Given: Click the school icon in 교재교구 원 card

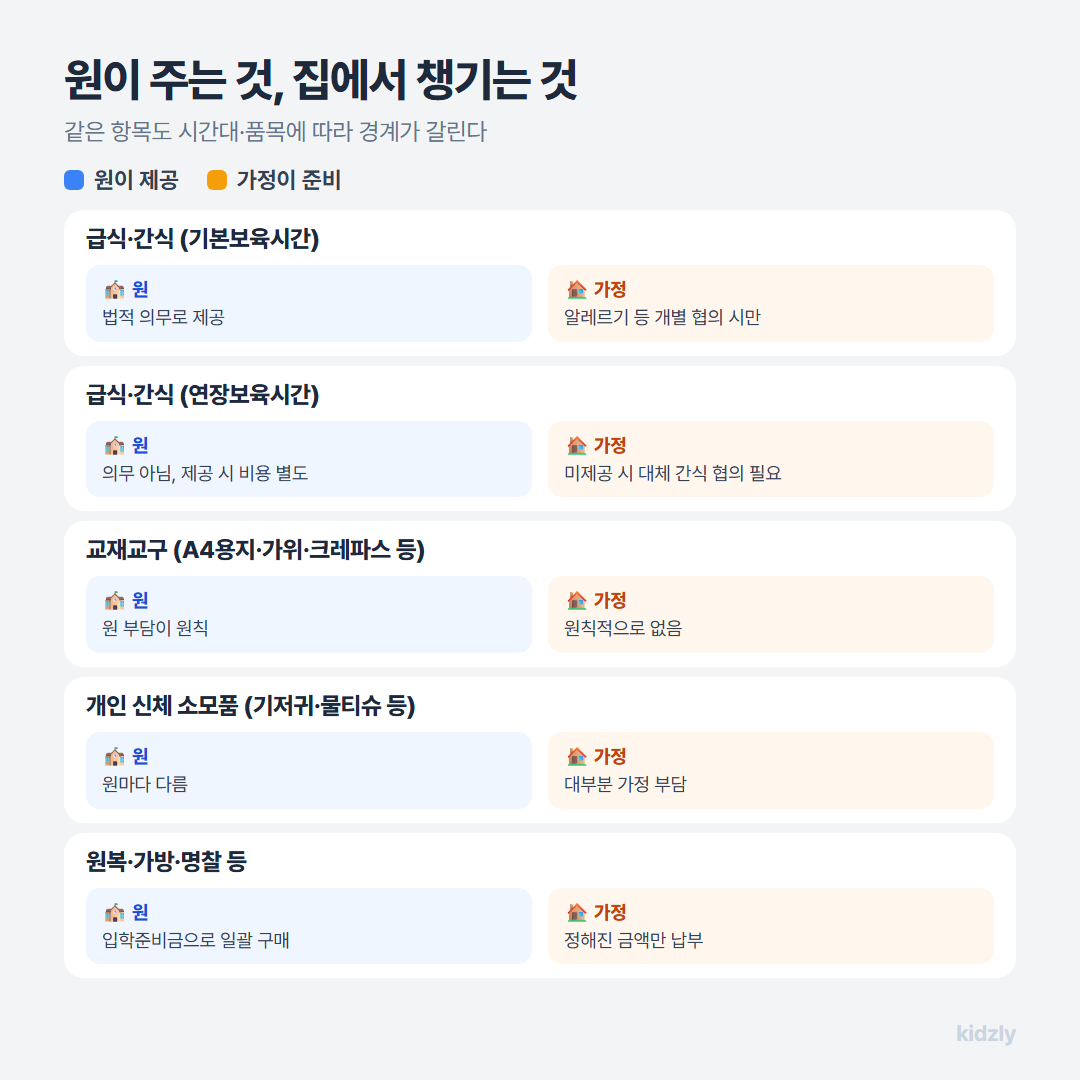Looking at the screenshot, I should [114, 601].
